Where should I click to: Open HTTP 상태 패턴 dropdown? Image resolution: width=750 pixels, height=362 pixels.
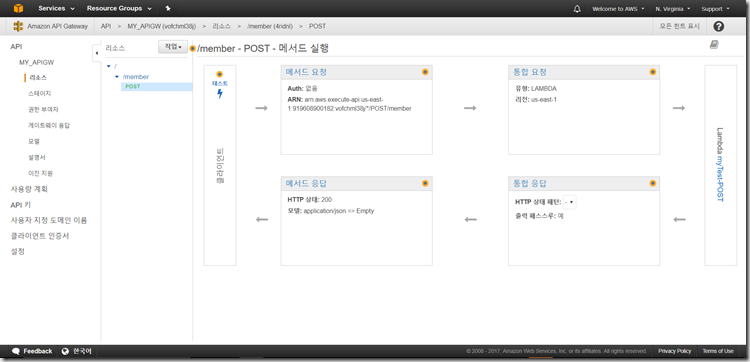pos(569,202)
